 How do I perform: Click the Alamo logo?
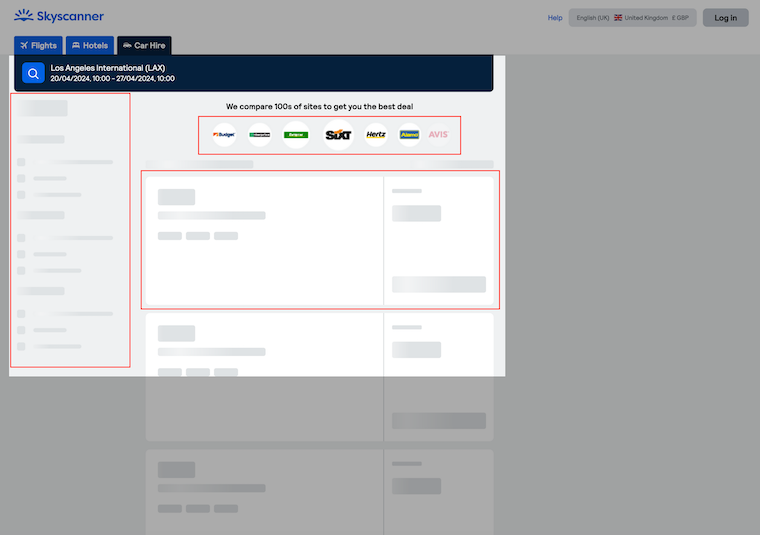click(x=409, y=135)
